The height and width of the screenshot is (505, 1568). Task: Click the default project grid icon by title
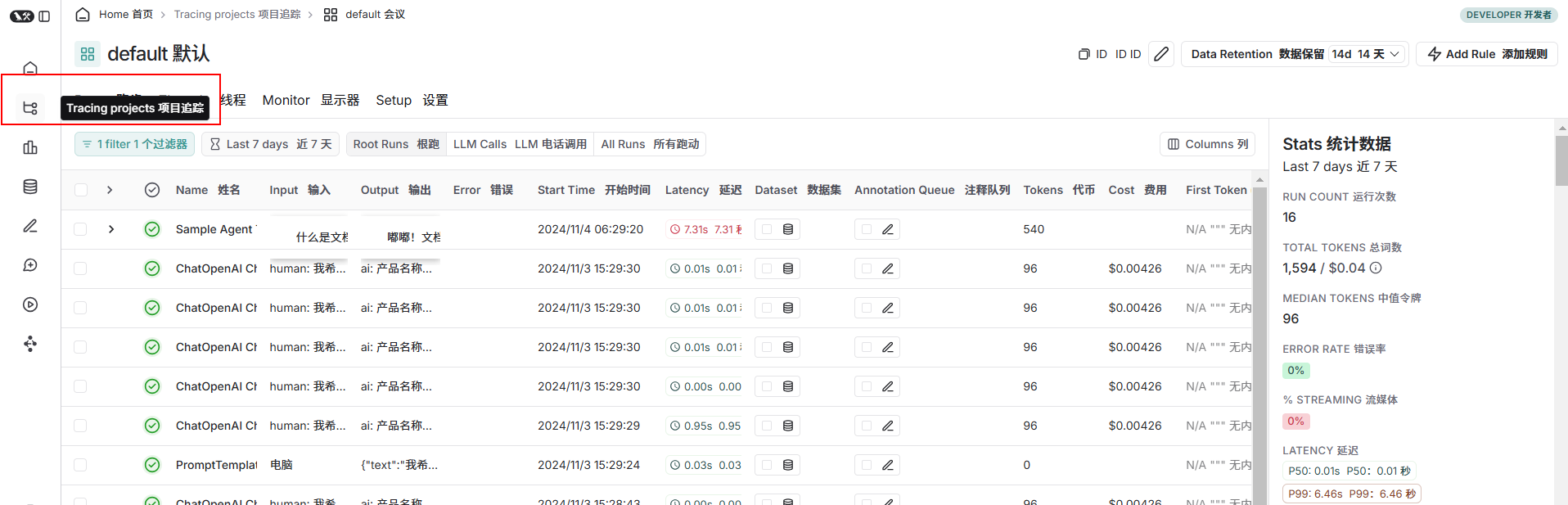coord(88,54)
